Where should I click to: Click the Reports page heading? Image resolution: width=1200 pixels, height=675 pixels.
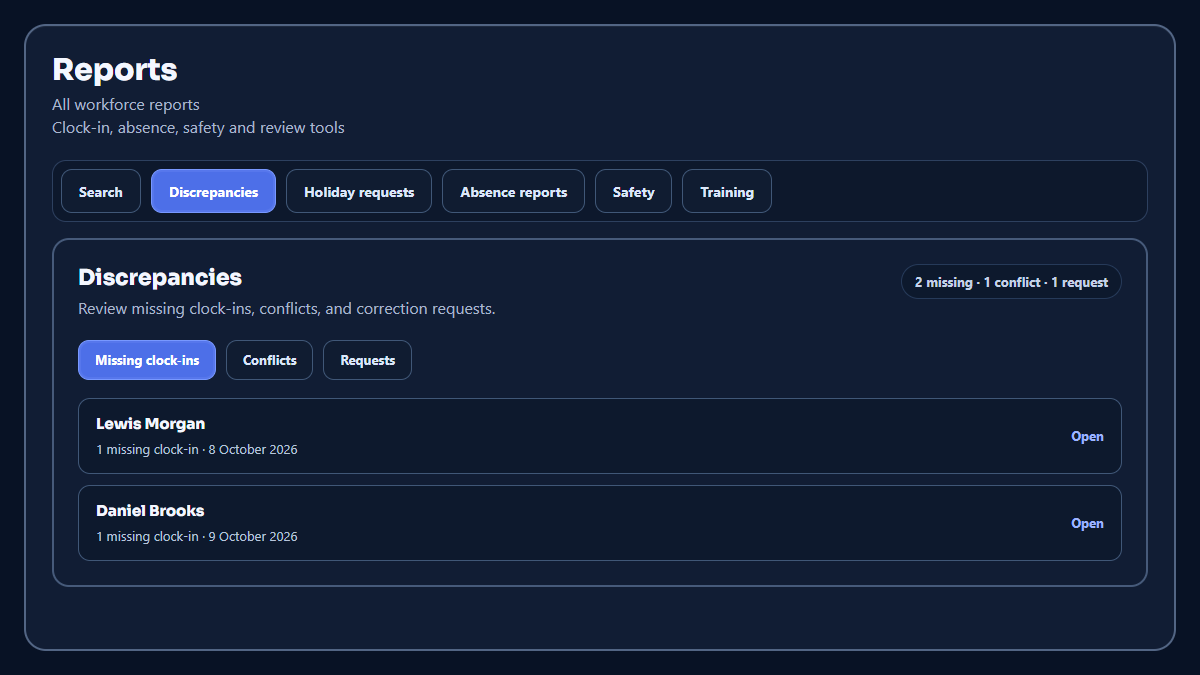click(115, 70)
